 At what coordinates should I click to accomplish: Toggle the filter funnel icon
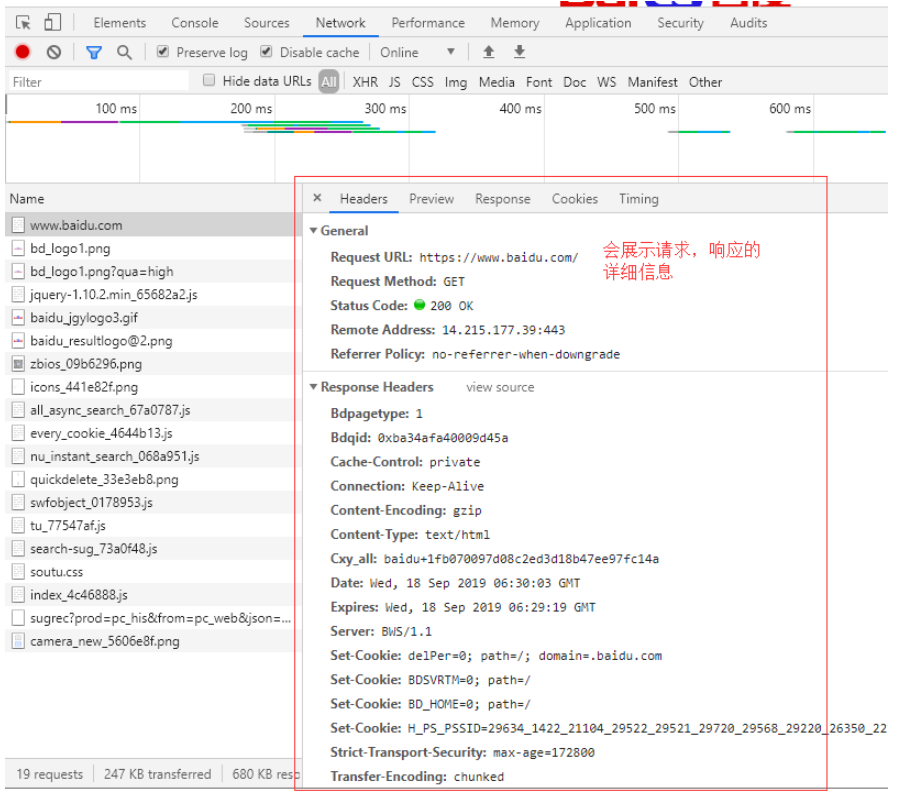93,52
